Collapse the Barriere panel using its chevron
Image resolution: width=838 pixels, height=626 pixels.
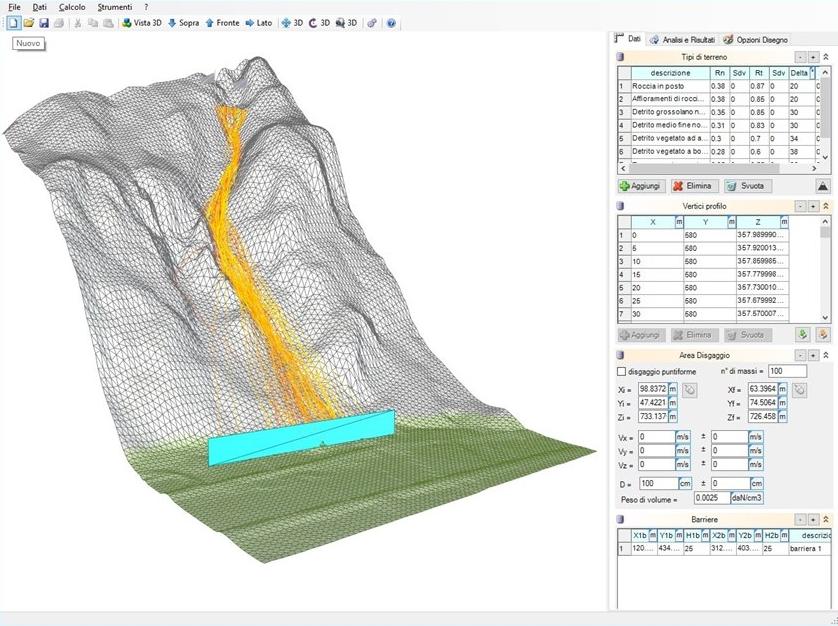click(826, 520)
